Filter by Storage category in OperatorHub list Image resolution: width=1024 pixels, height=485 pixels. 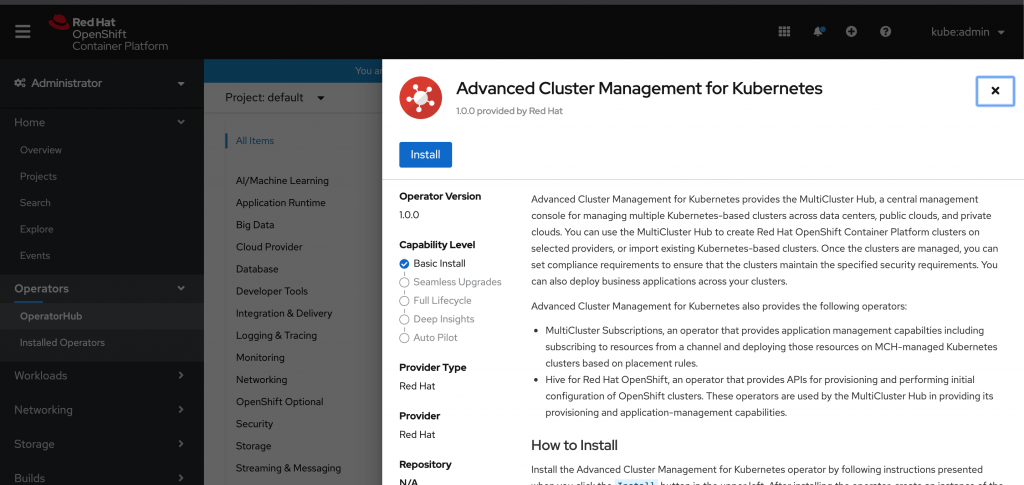[x=253, y=446]
